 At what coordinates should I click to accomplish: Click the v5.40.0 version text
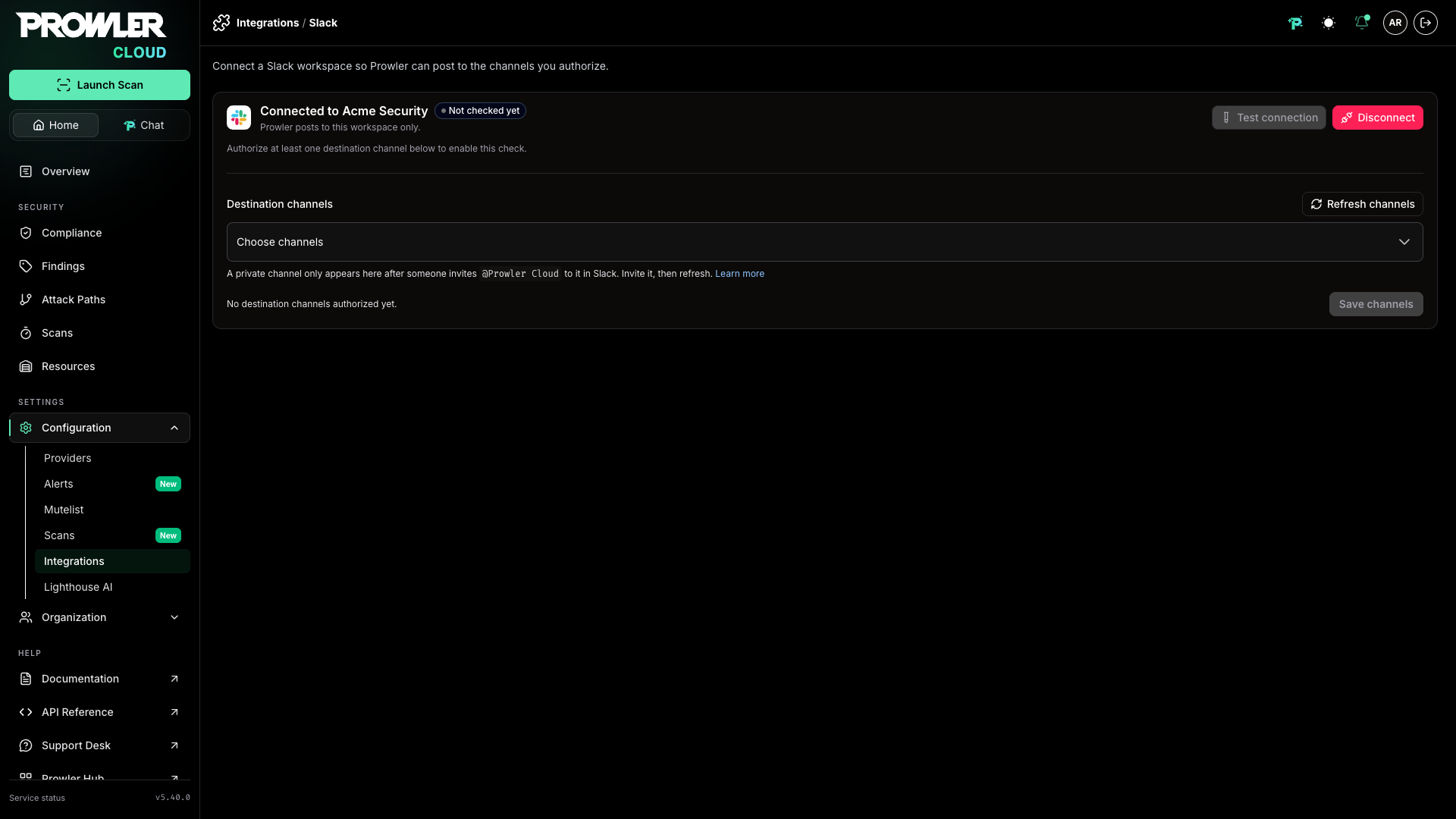[173, 798]
